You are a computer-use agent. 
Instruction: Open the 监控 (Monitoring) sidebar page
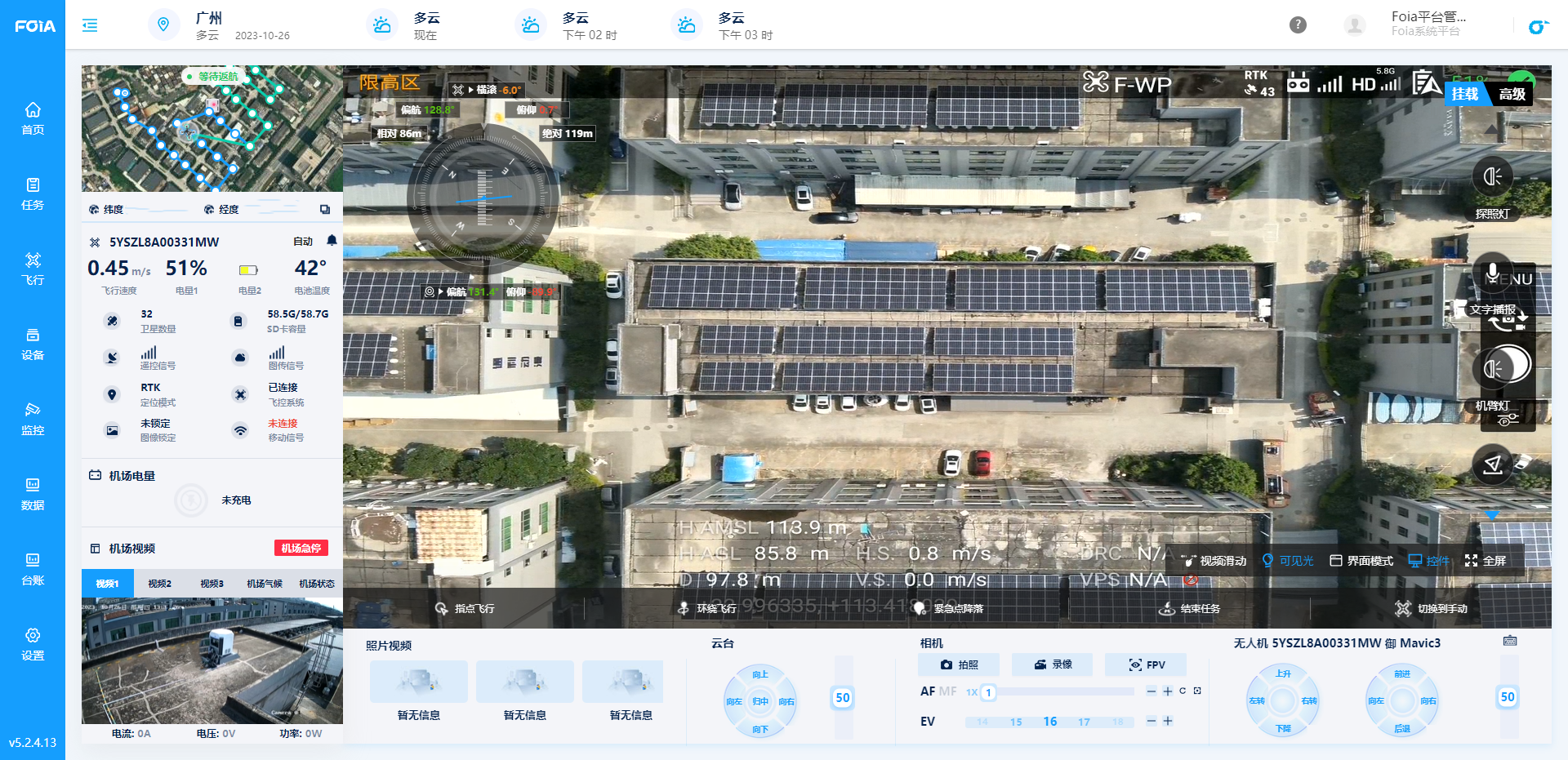tap(33, 418)
